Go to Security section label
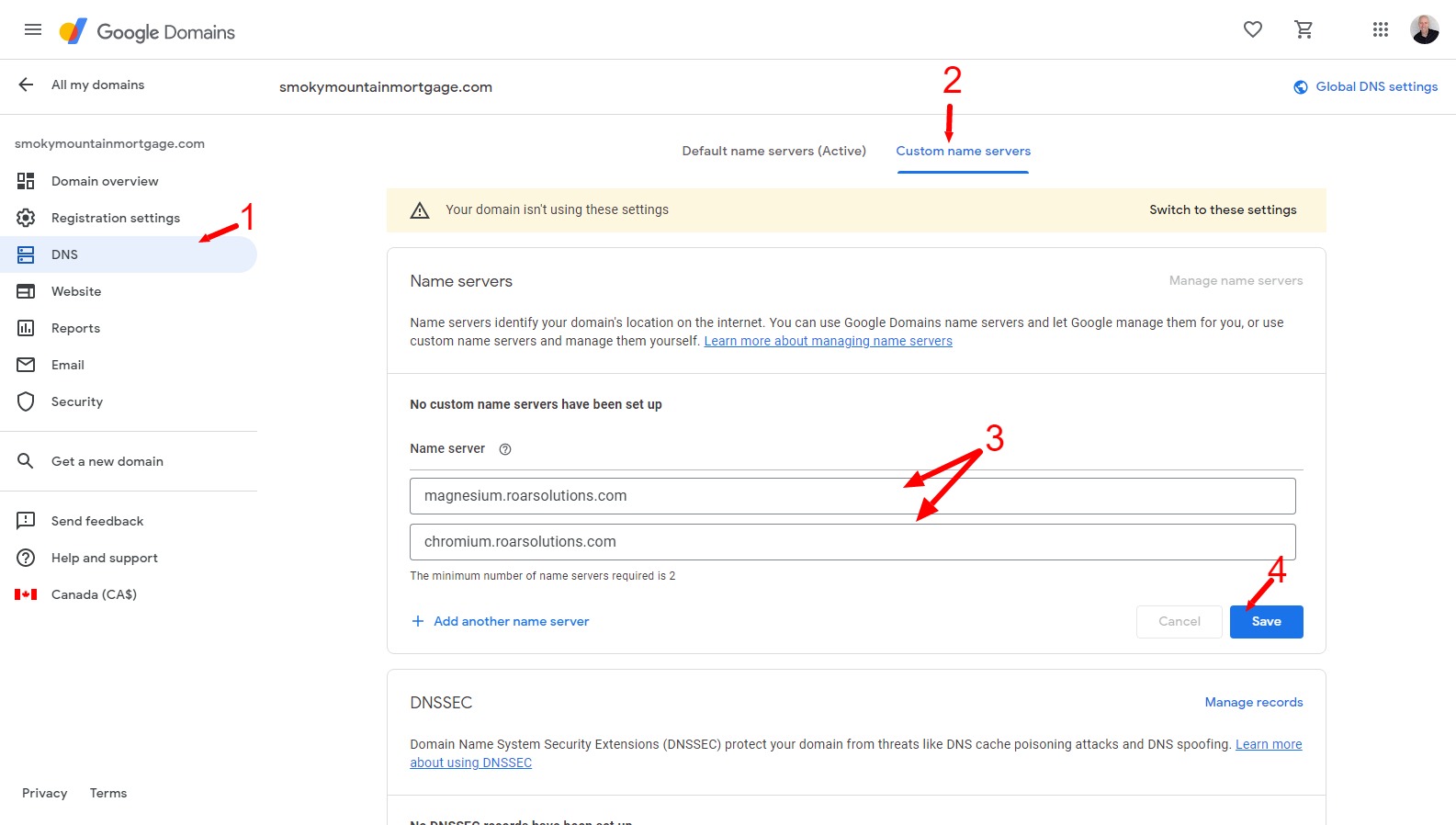The height and width of the screenshot is (825, 1456). (x=77, y=401)
